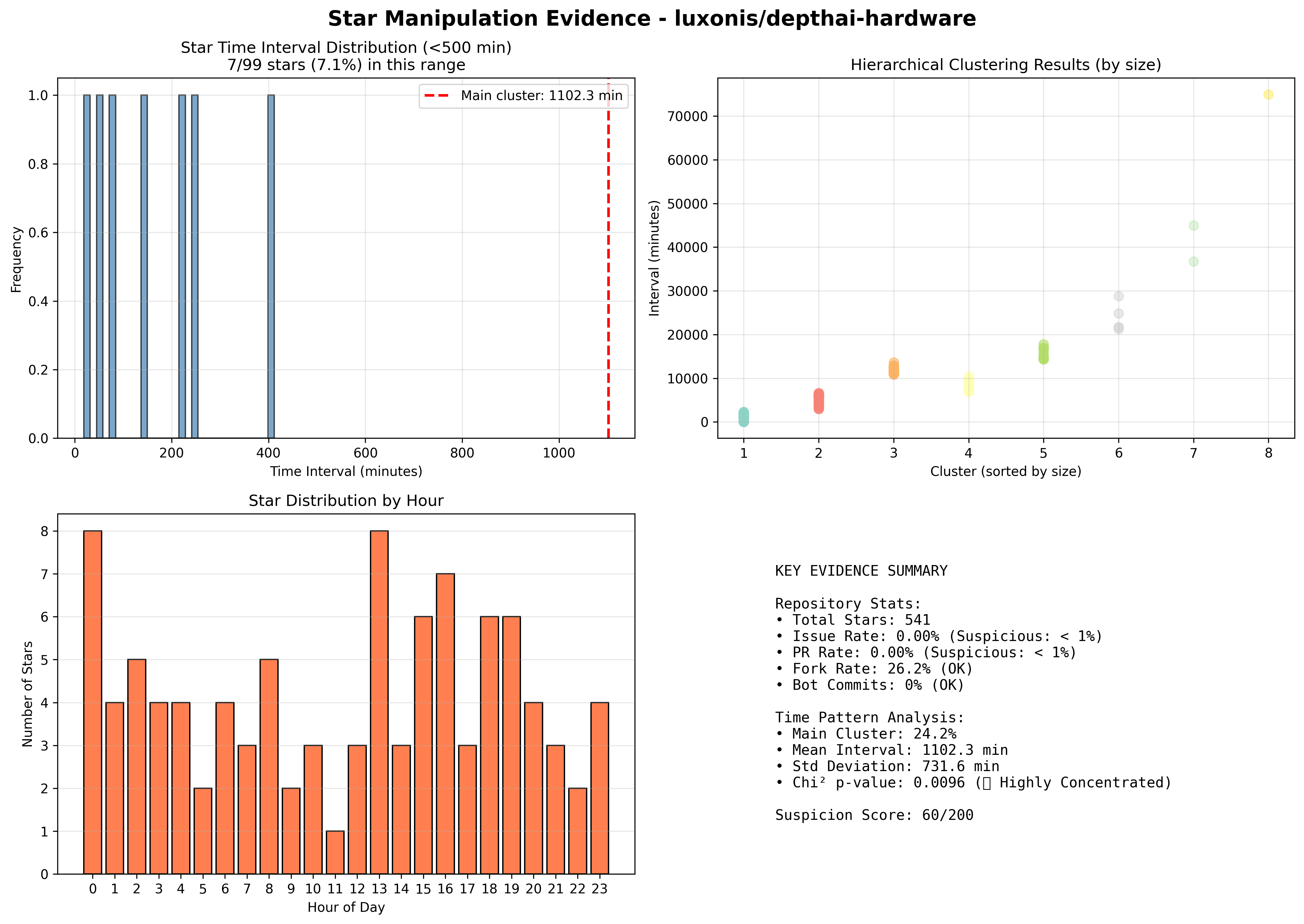Click the 'Hierarchical Clustering Results (by size)' title
This screenshot has height=924, width=1304.
tap(1005, 65)
